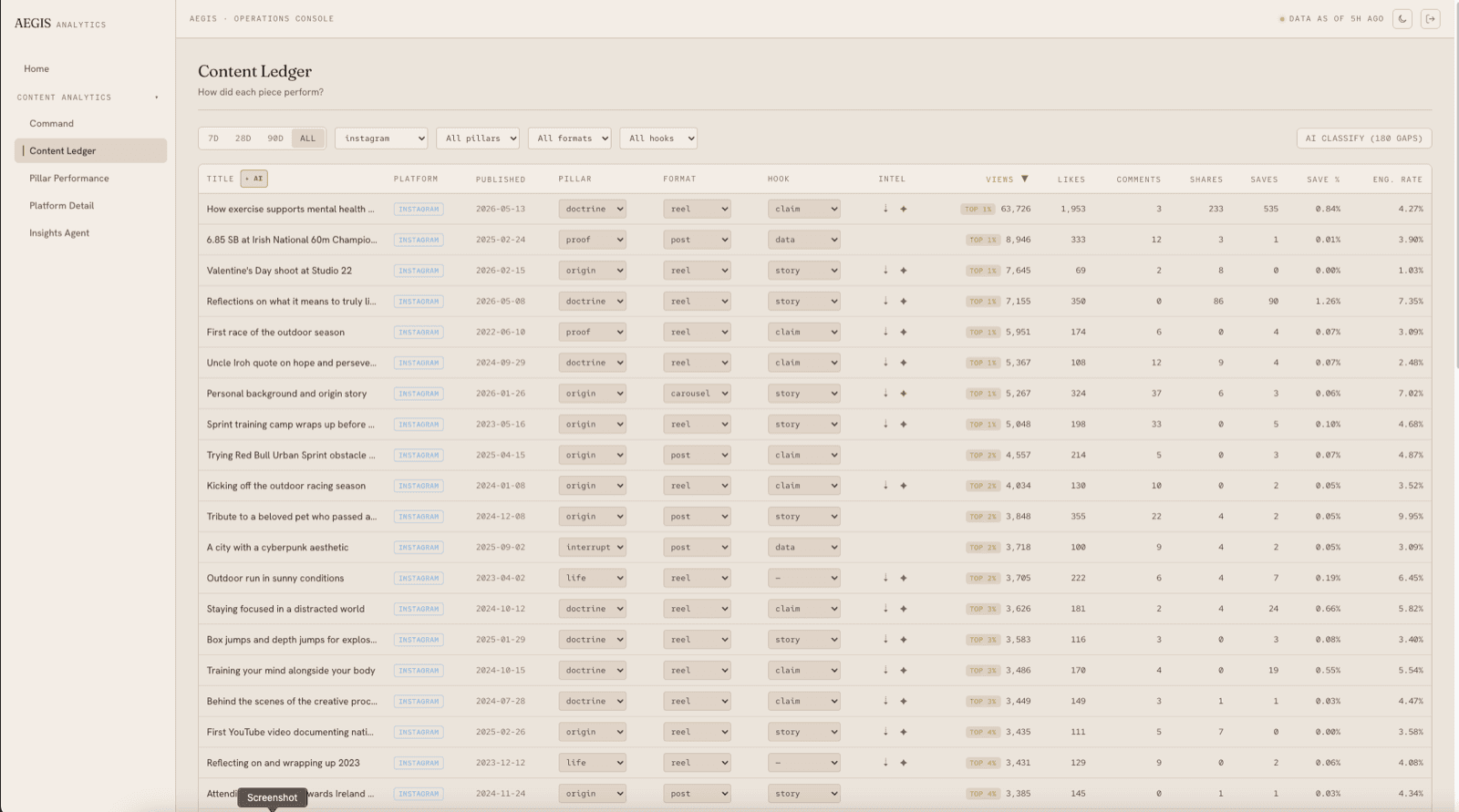Click the Instagram badge in 'Staying focused' row

pyautogui.click(x=419, y=609)
